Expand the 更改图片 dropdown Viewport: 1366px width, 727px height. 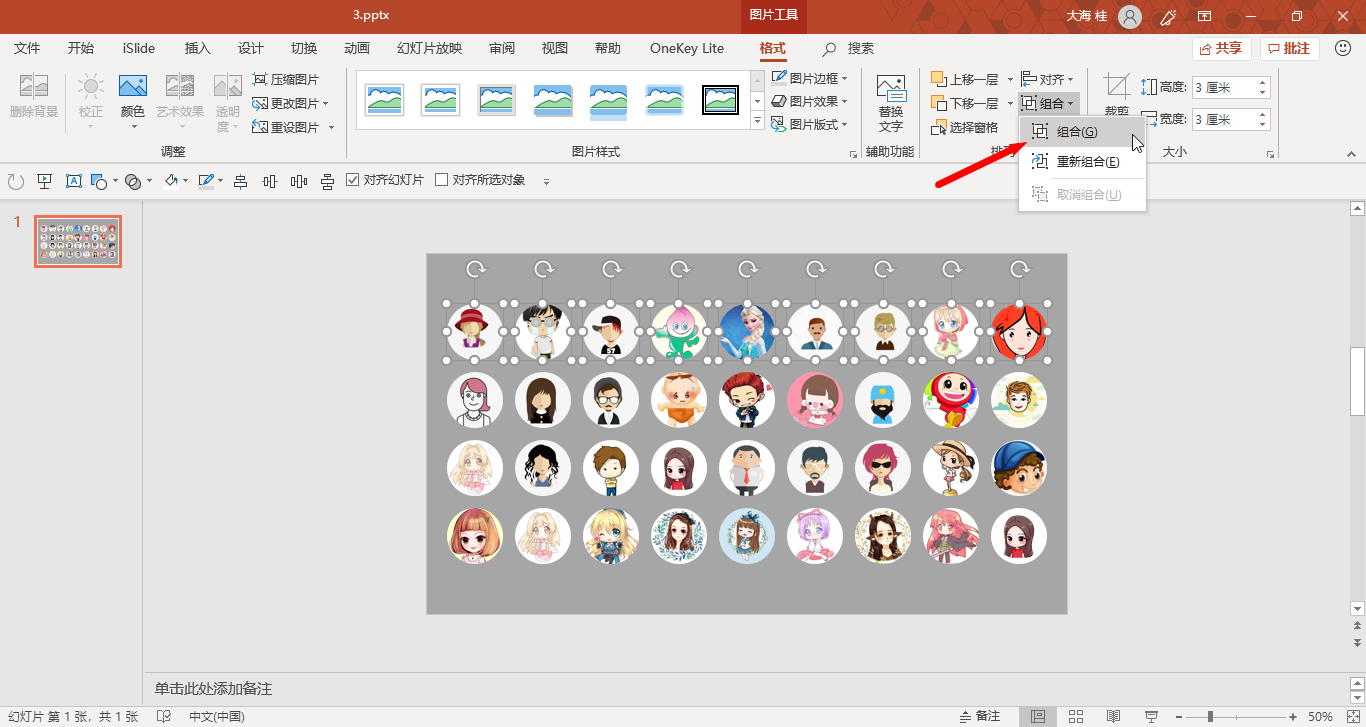(326, 103)
